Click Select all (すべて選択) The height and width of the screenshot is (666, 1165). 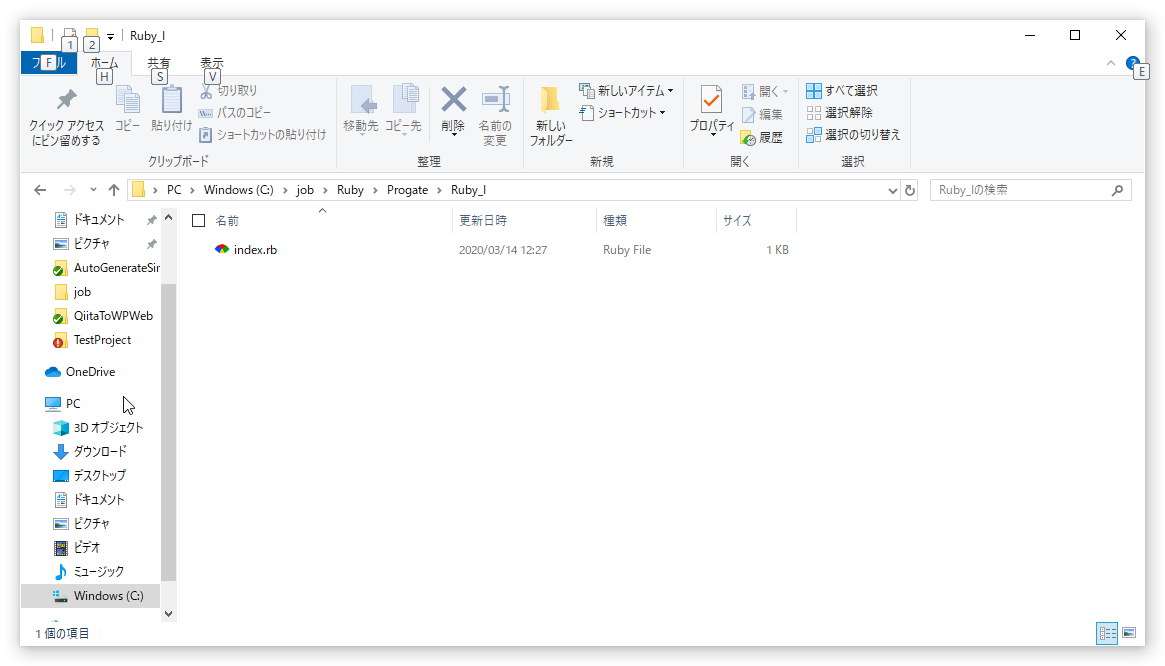coord(842,91)
